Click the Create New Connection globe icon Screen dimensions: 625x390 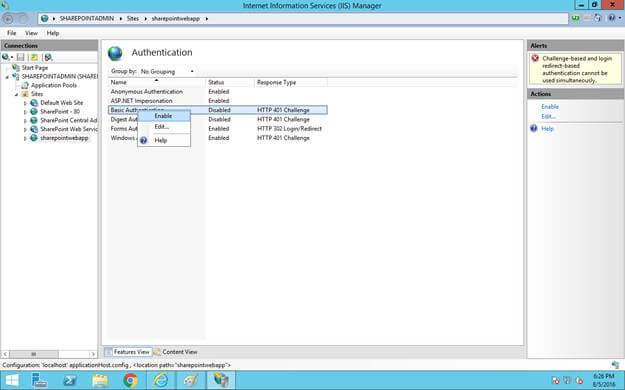[x=6, y=57]
